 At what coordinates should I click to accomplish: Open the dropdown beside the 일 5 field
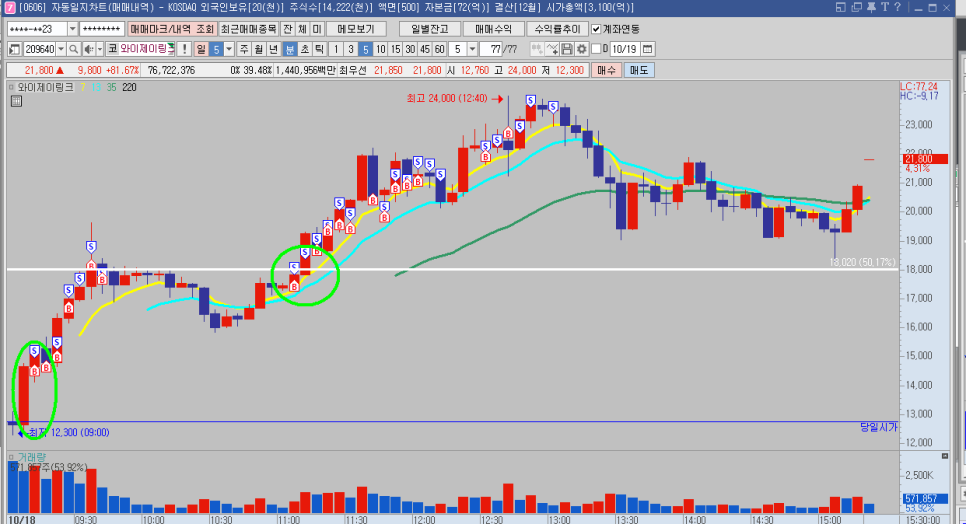229,49
